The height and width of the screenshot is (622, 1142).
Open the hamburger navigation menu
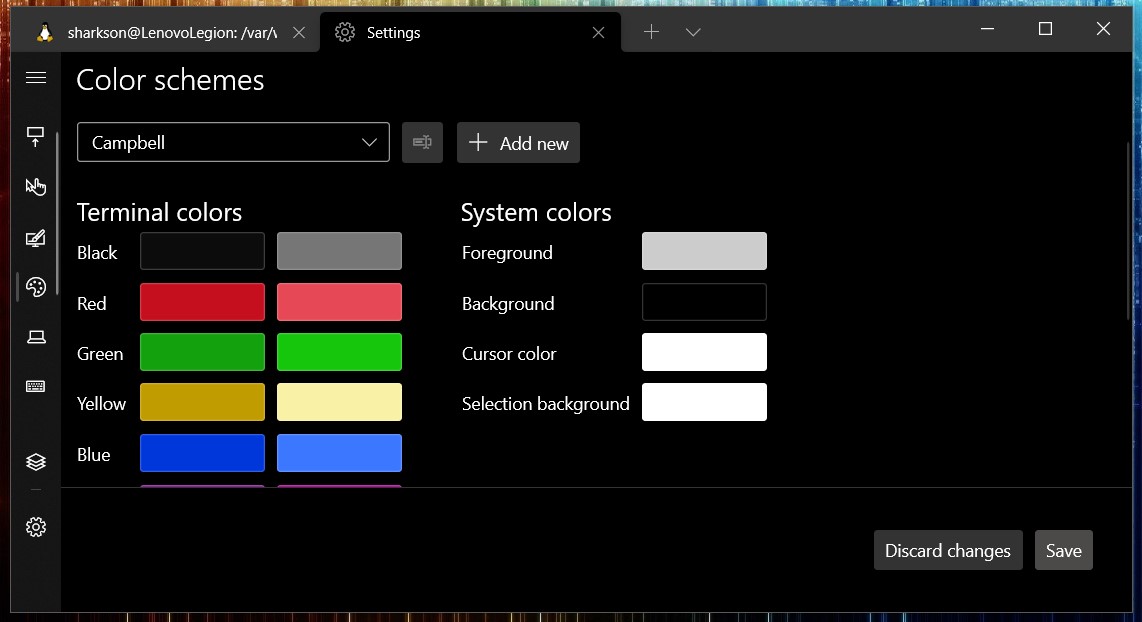[36, 78]
